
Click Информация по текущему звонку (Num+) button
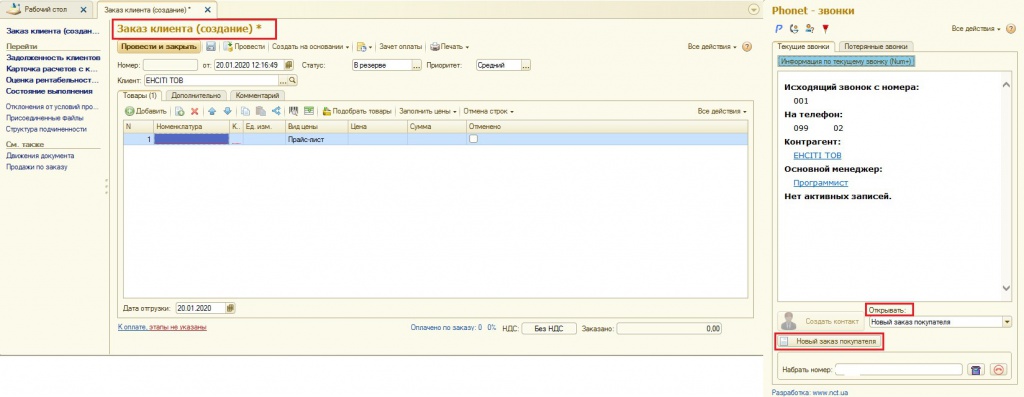(x=846, y=61)
